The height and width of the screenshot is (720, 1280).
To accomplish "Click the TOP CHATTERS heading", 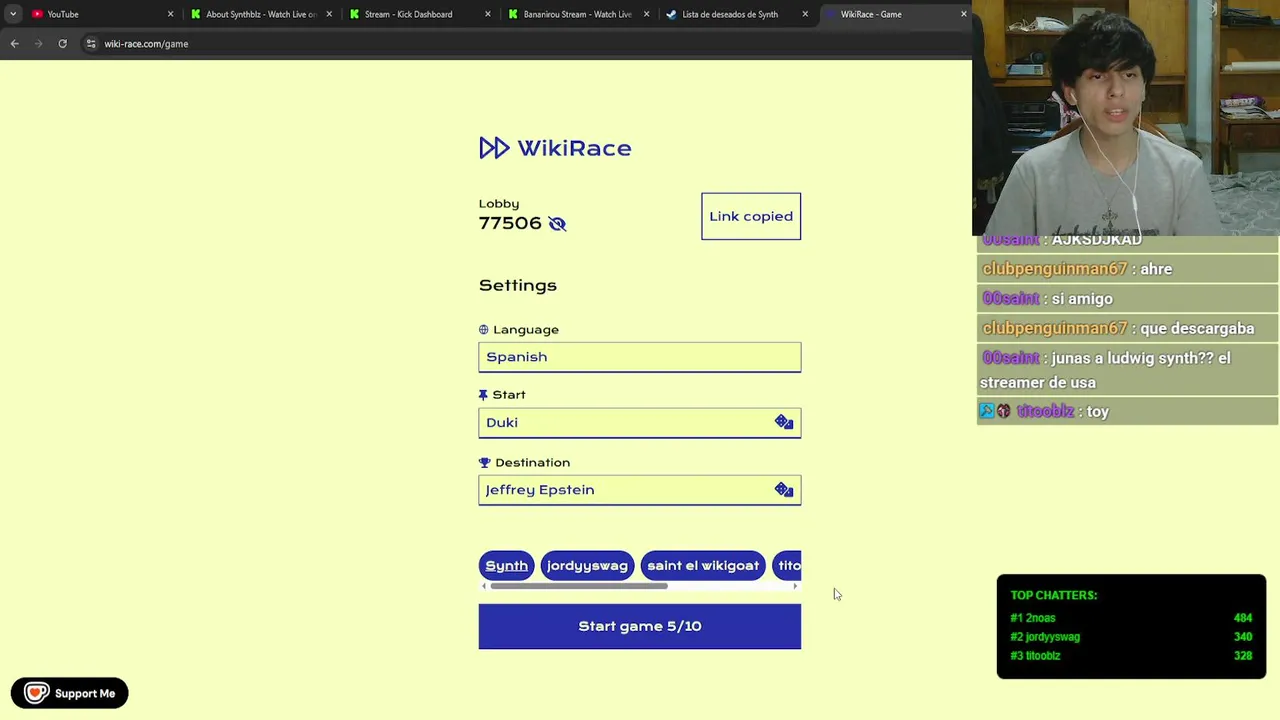I will (1054, 595).
